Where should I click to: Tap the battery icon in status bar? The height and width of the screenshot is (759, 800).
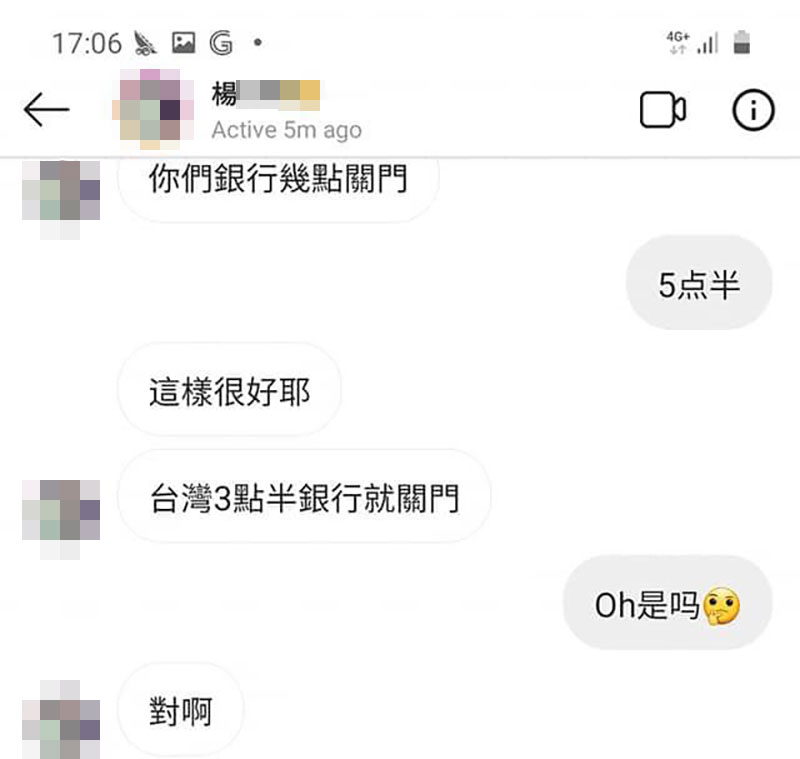pos(741,42)
